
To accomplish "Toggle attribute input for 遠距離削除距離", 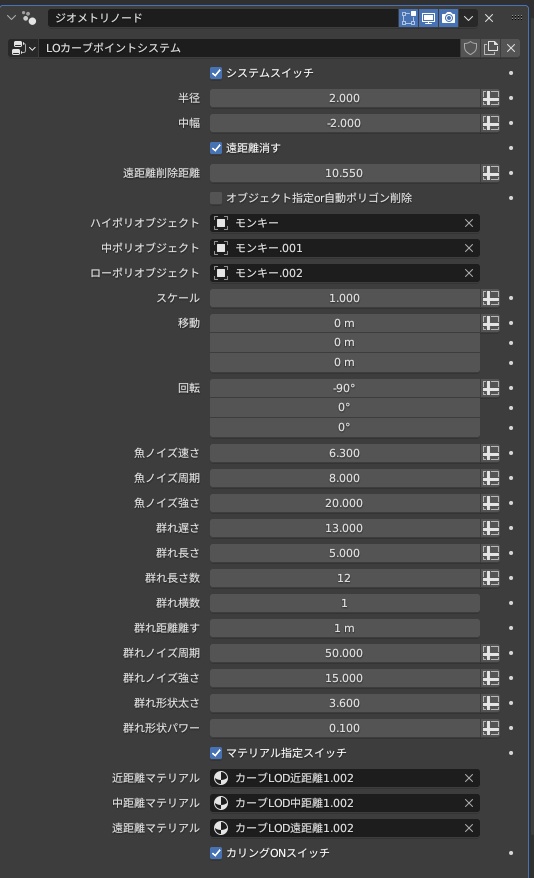I will click(x=491, y=173).
